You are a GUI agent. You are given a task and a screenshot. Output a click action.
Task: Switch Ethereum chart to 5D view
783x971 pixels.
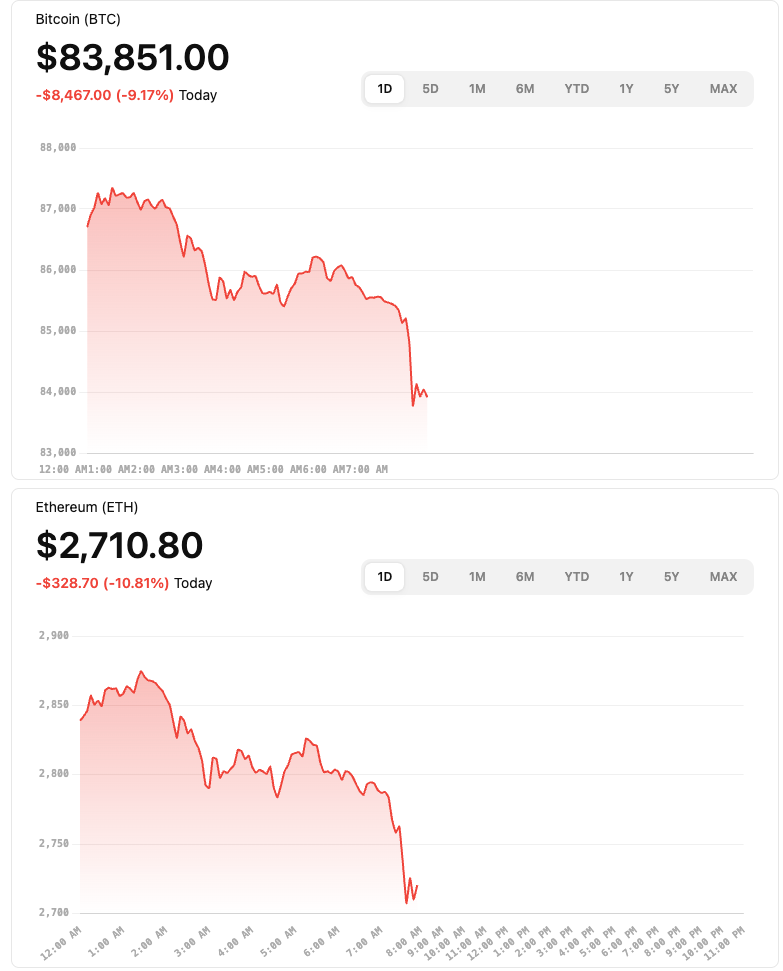click(430, 577)
